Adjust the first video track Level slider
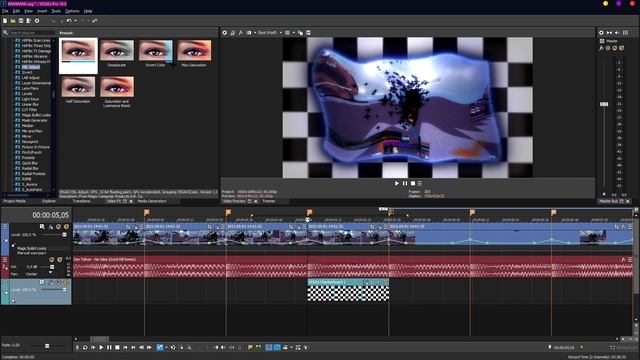 click(64, 235)
